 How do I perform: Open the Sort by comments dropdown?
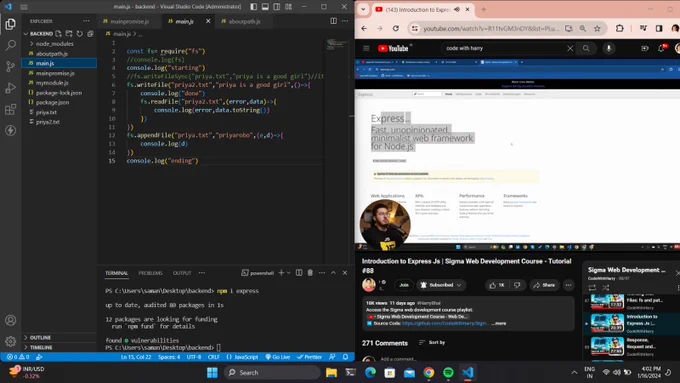(x=432, y=343)
